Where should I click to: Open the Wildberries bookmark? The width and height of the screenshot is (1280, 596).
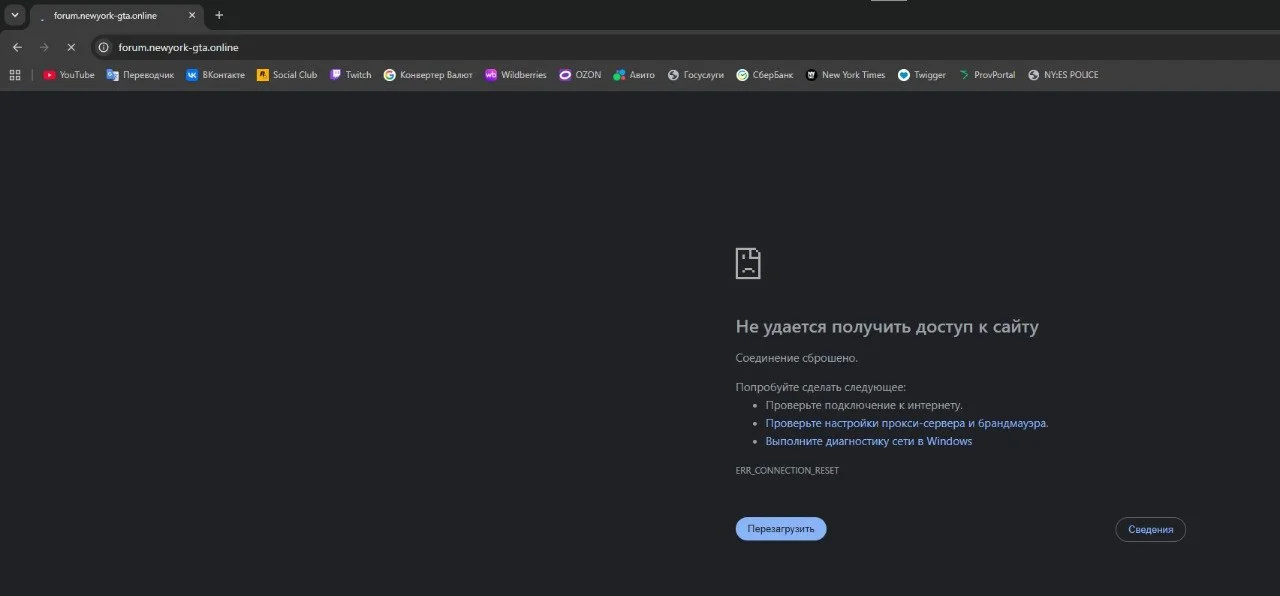[x=515, y=75]
